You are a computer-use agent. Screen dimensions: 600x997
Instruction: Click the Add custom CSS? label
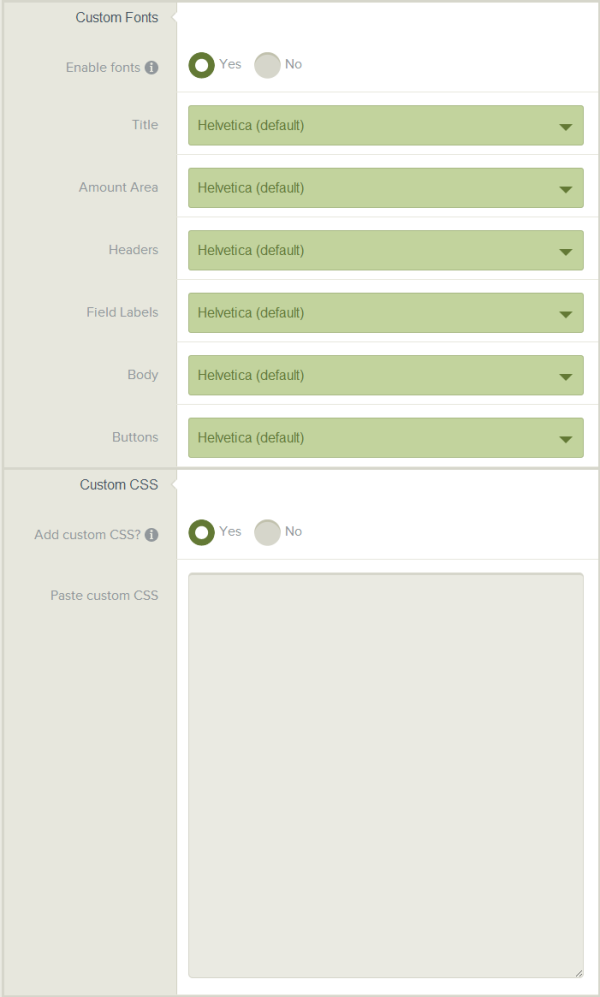point(88,535)
